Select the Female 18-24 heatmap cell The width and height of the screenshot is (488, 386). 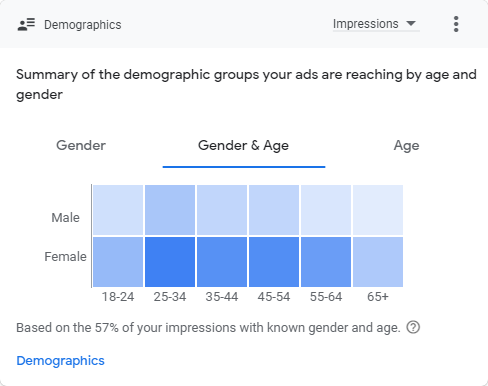pos(118,262)
